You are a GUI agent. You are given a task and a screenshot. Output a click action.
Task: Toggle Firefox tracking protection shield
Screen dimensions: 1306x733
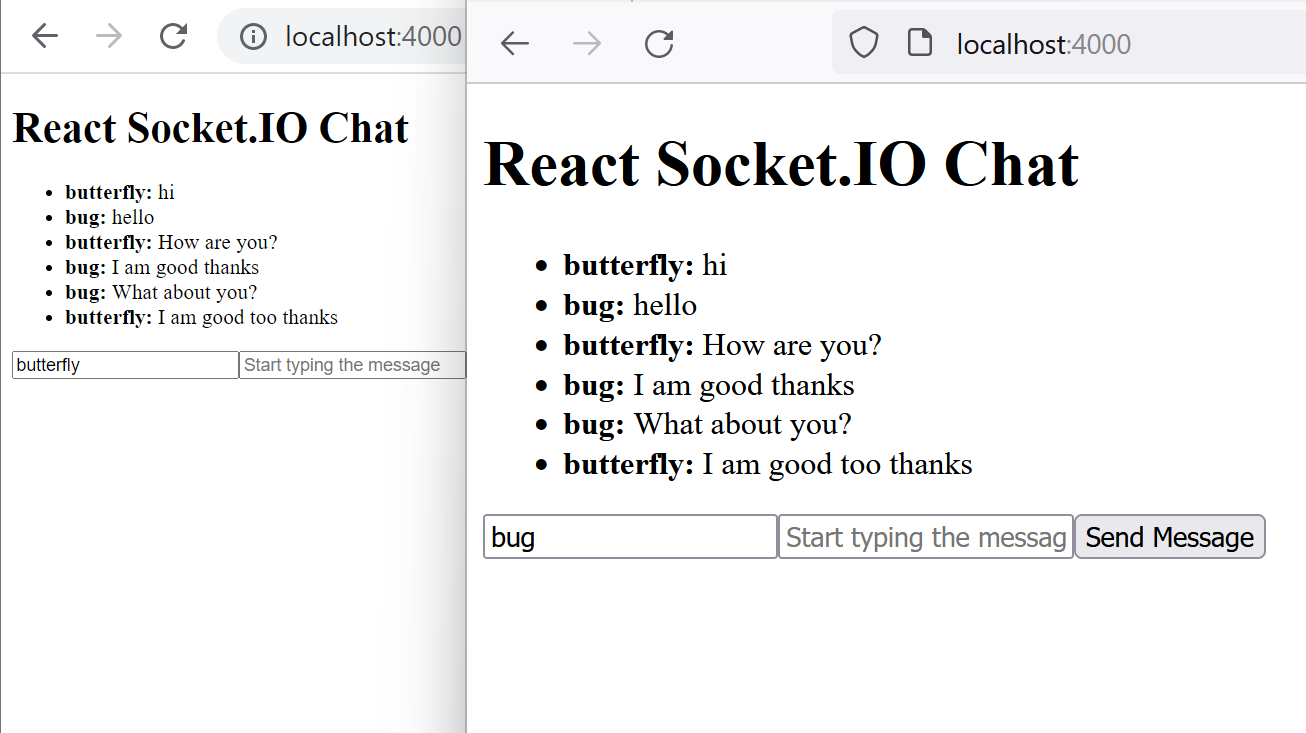[x=862, y=42]
